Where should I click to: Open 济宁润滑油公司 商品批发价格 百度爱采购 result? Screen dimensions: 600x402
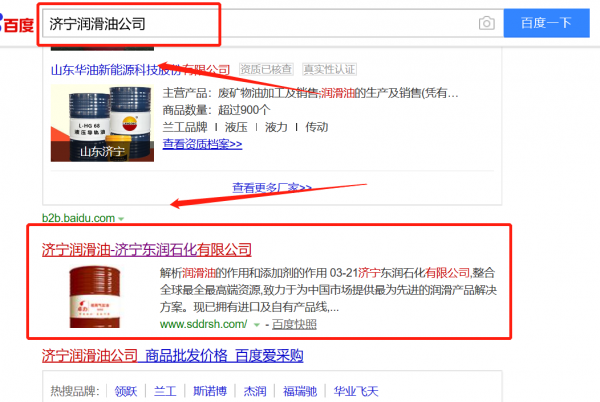172,356
